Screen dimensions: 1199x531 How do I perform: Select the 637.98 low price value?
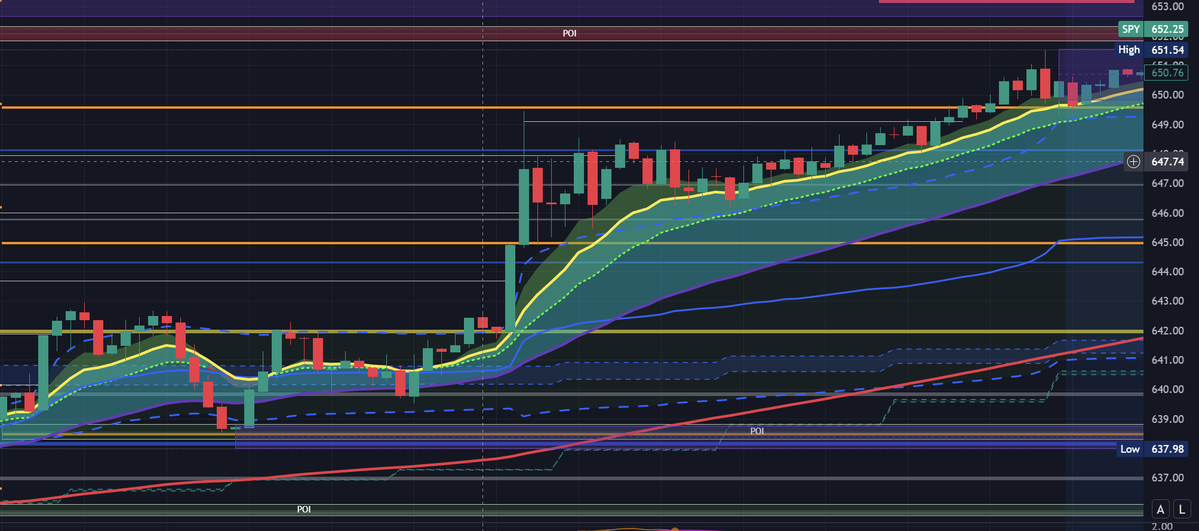click(1168, 449)
